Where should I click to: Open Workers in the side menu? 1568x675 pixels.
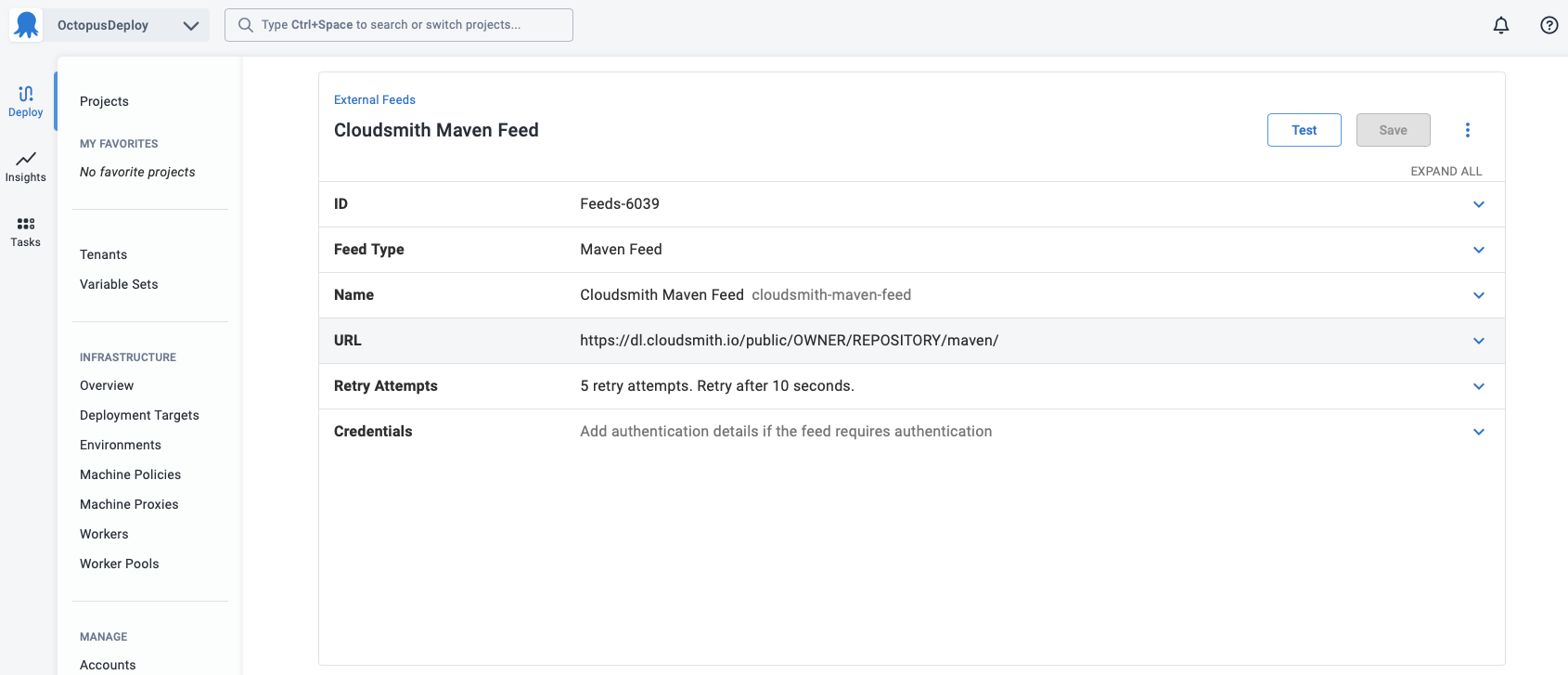[104, 534]
